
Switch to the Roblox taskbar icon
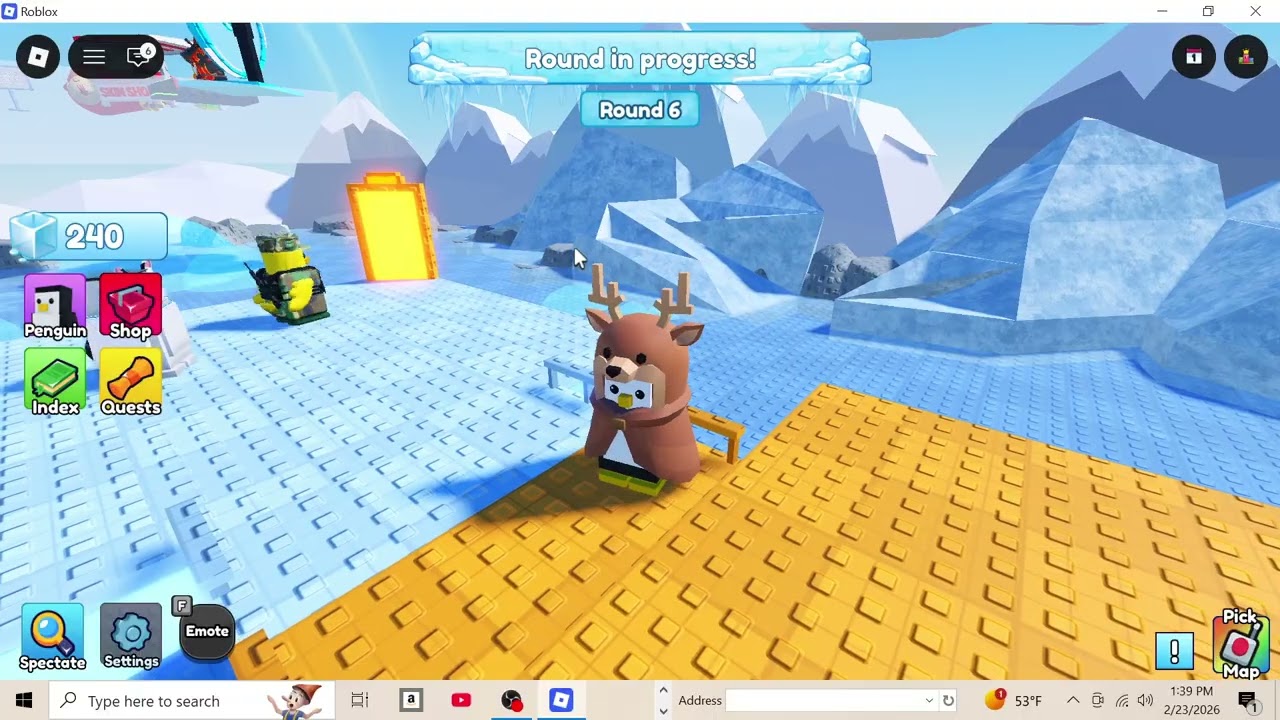click(561, 701)
